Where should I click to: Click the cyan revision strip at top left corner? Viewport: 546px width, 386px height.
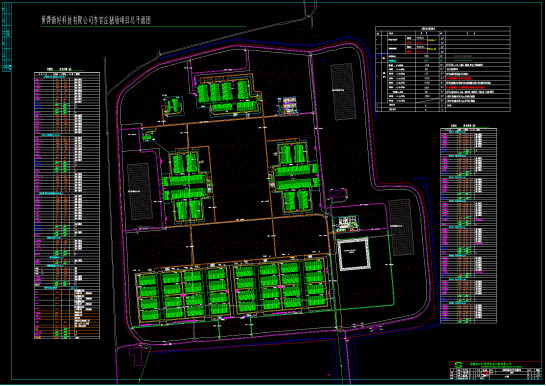[7, 37]
